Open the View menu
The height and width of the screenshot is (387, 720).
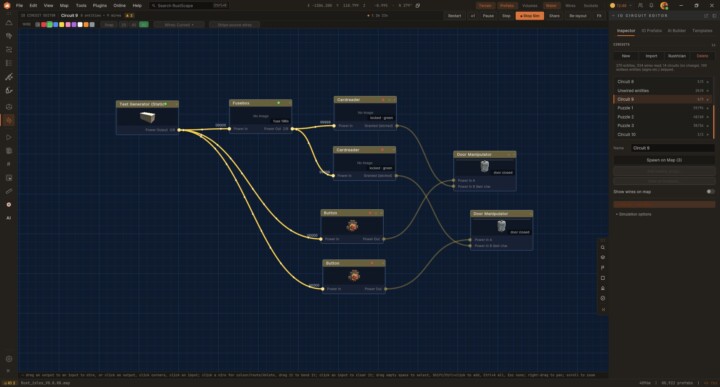48,6
